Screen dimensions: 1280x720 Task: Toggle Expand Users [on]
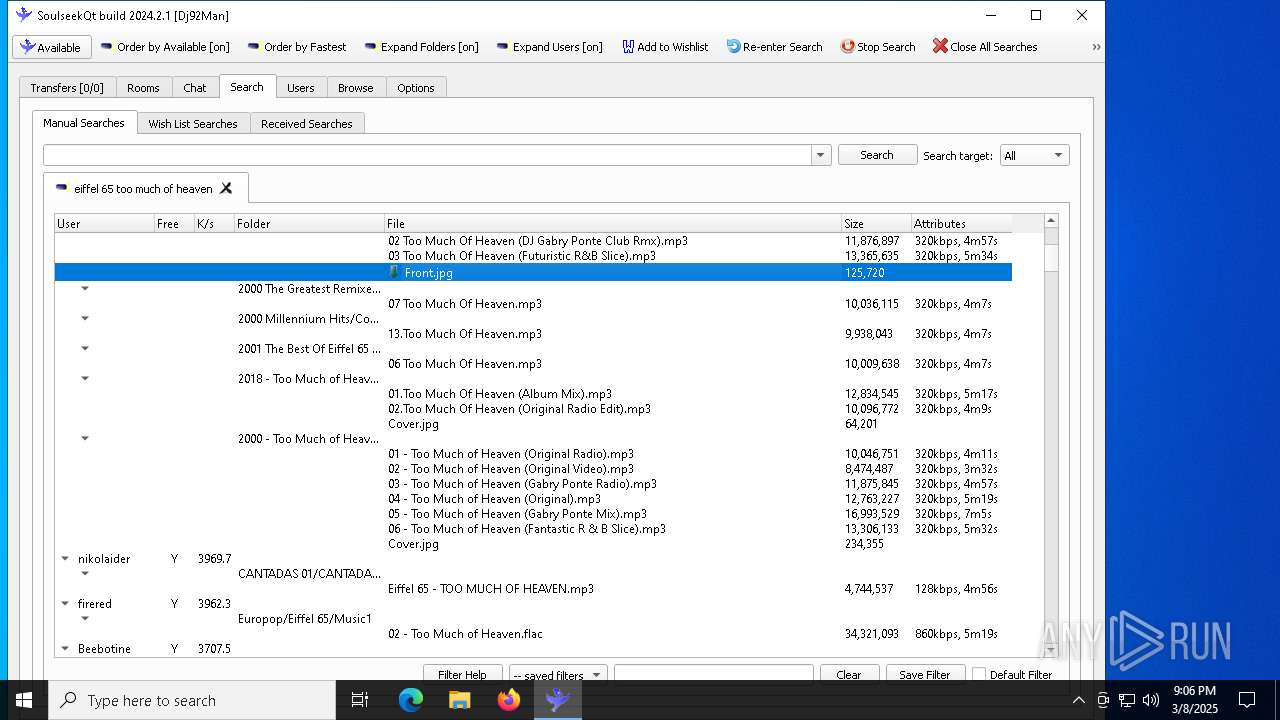(x=549, y=47)
